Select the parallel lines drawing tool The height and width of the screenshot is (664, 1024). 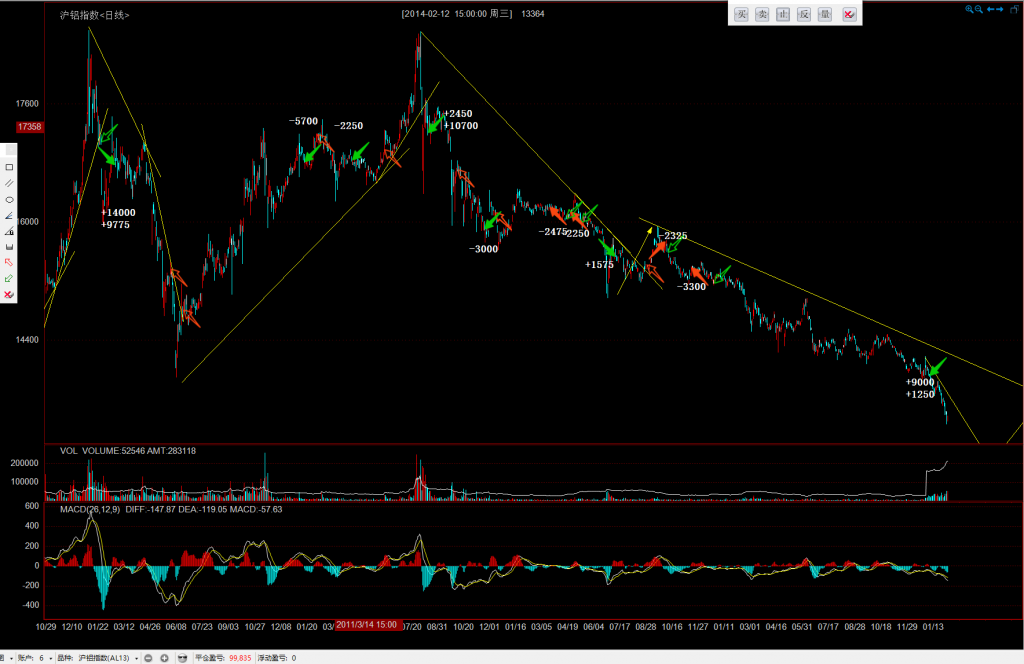point(9,183)
